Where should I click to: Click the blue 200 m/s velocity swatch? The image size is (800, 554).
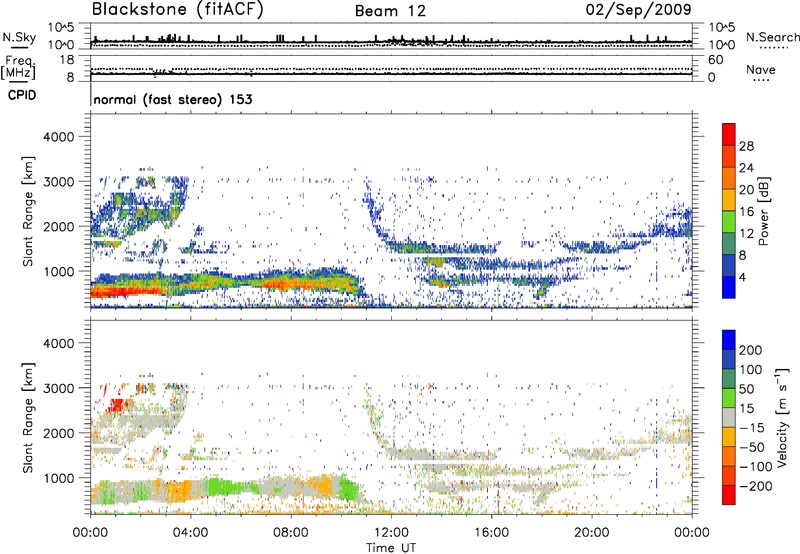(x=729, y=340)
